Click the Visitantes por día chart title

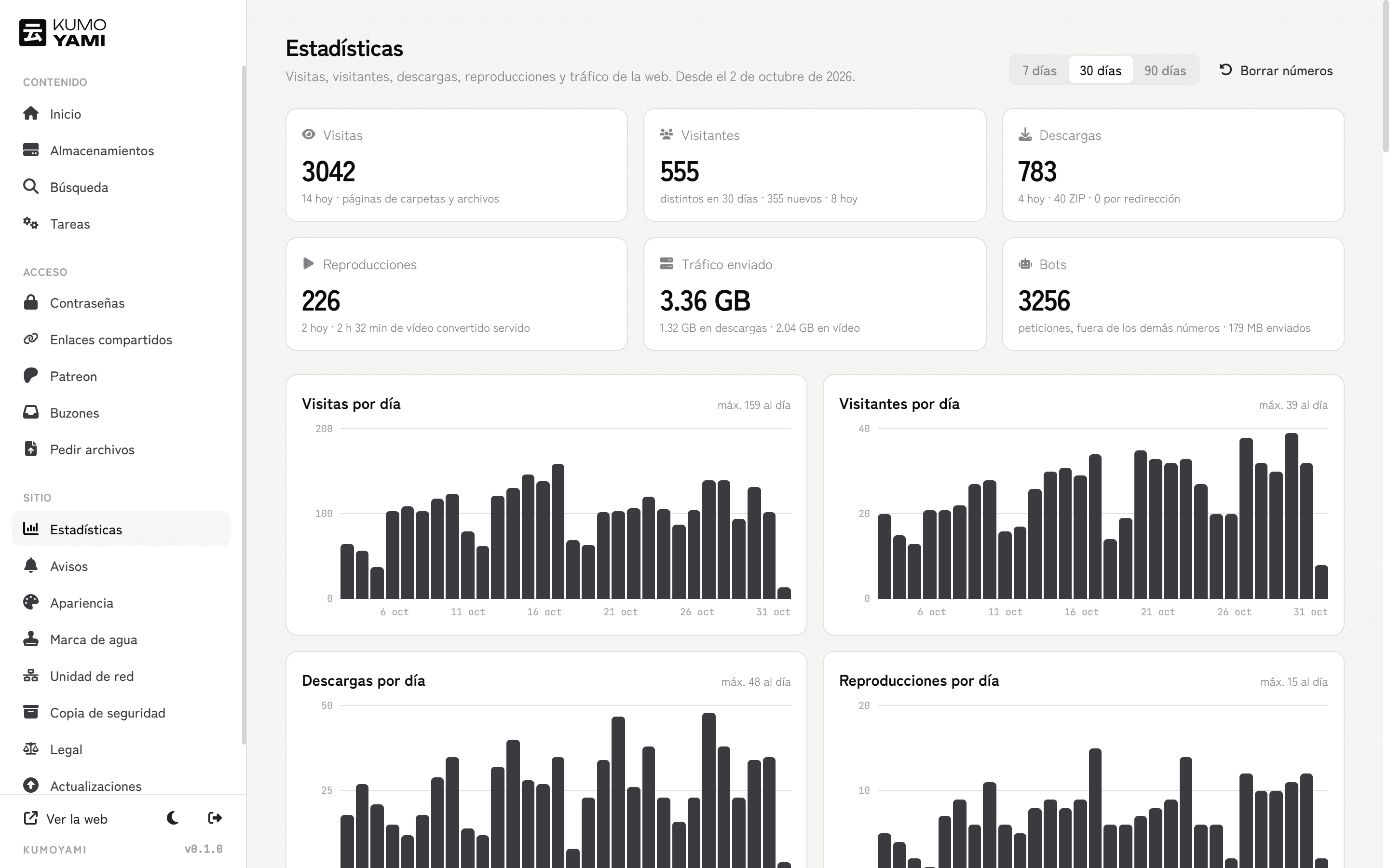pyautogui.click(x=899, y=404)
